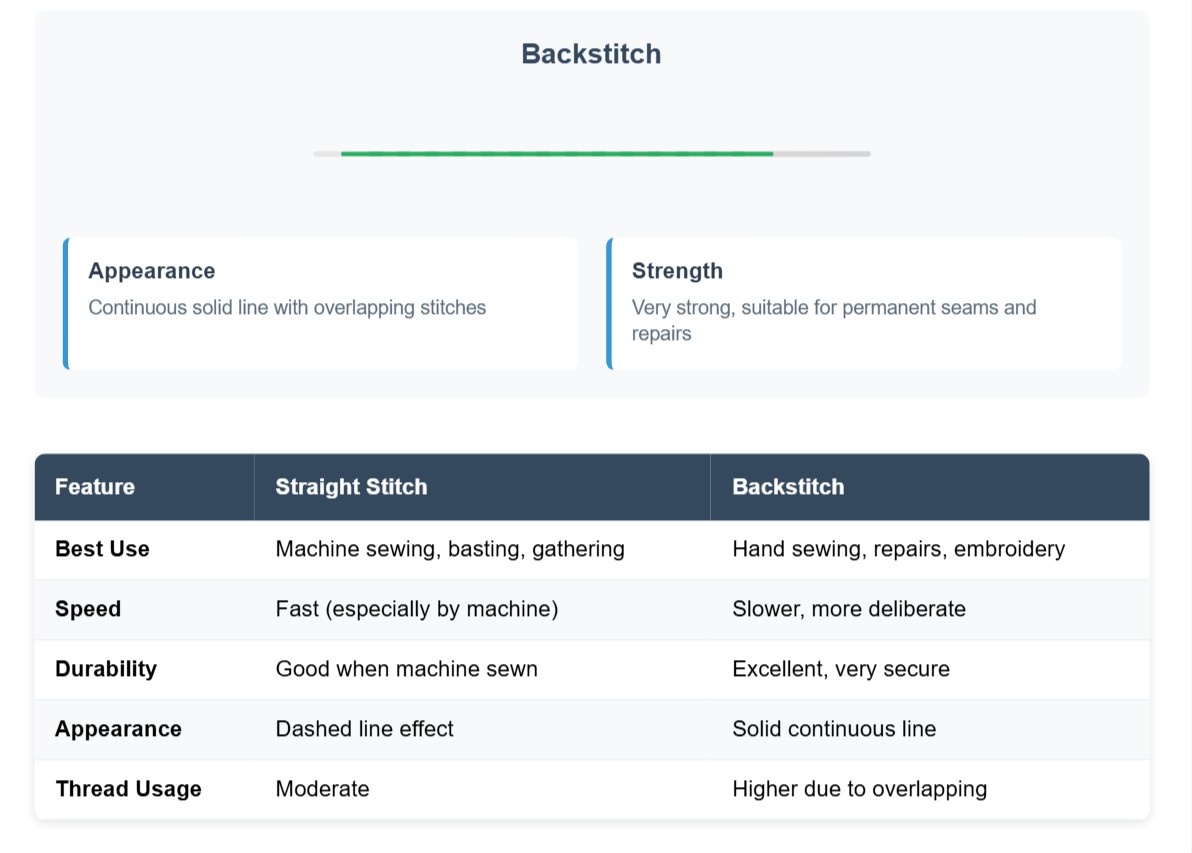Click "Fast (especially by machine)" cell
Screen dimensions: 1192x853
coord(417,609)
